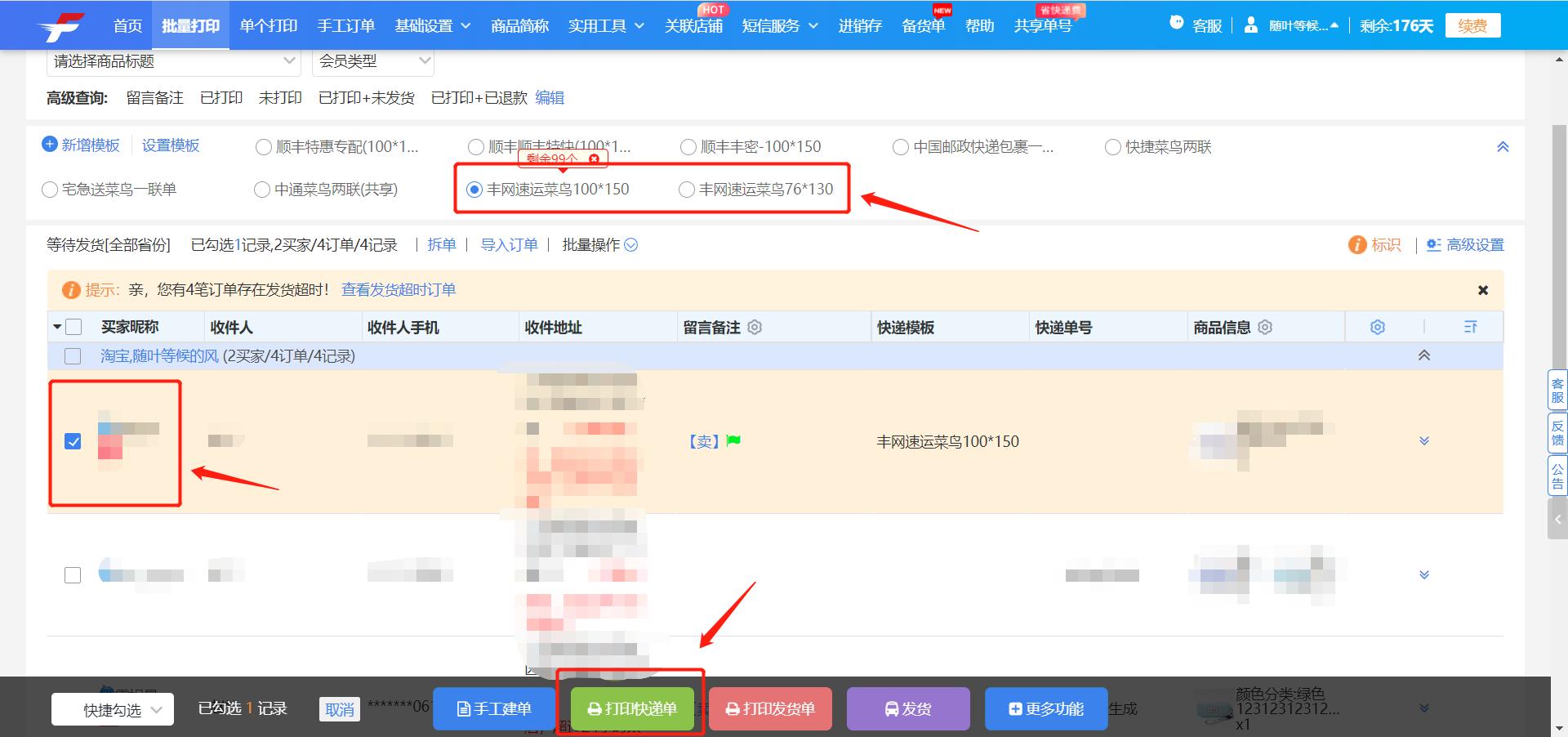Click the purple 发货 button
Viewport: 1568px width, 737px height.
coord(908,708)
